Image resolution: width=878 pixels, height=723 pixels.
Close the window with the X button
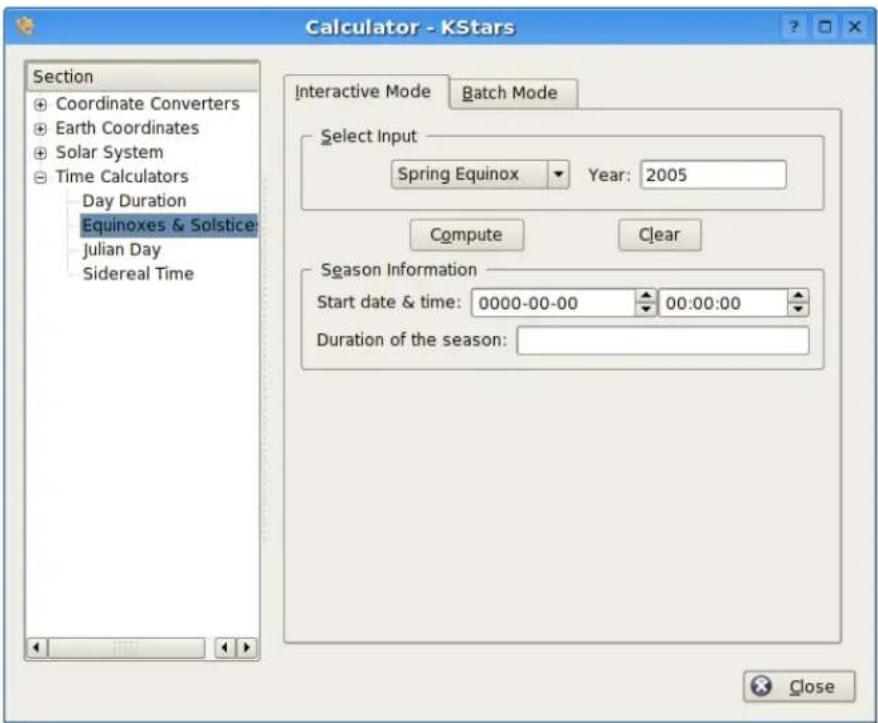[x=854, y=27]
